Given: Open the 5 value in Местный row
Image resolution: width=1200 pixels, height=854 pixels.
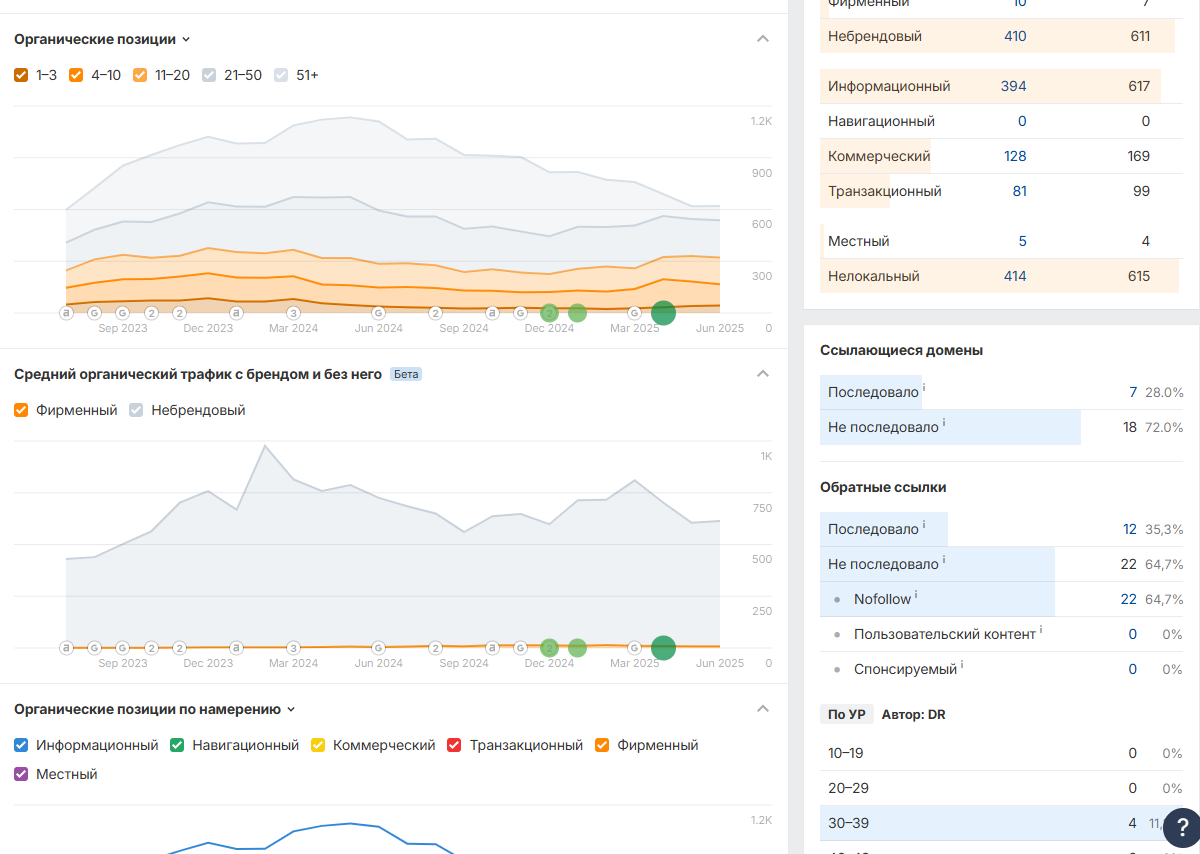Looking at the screenshot, I should coord(1022,241).
